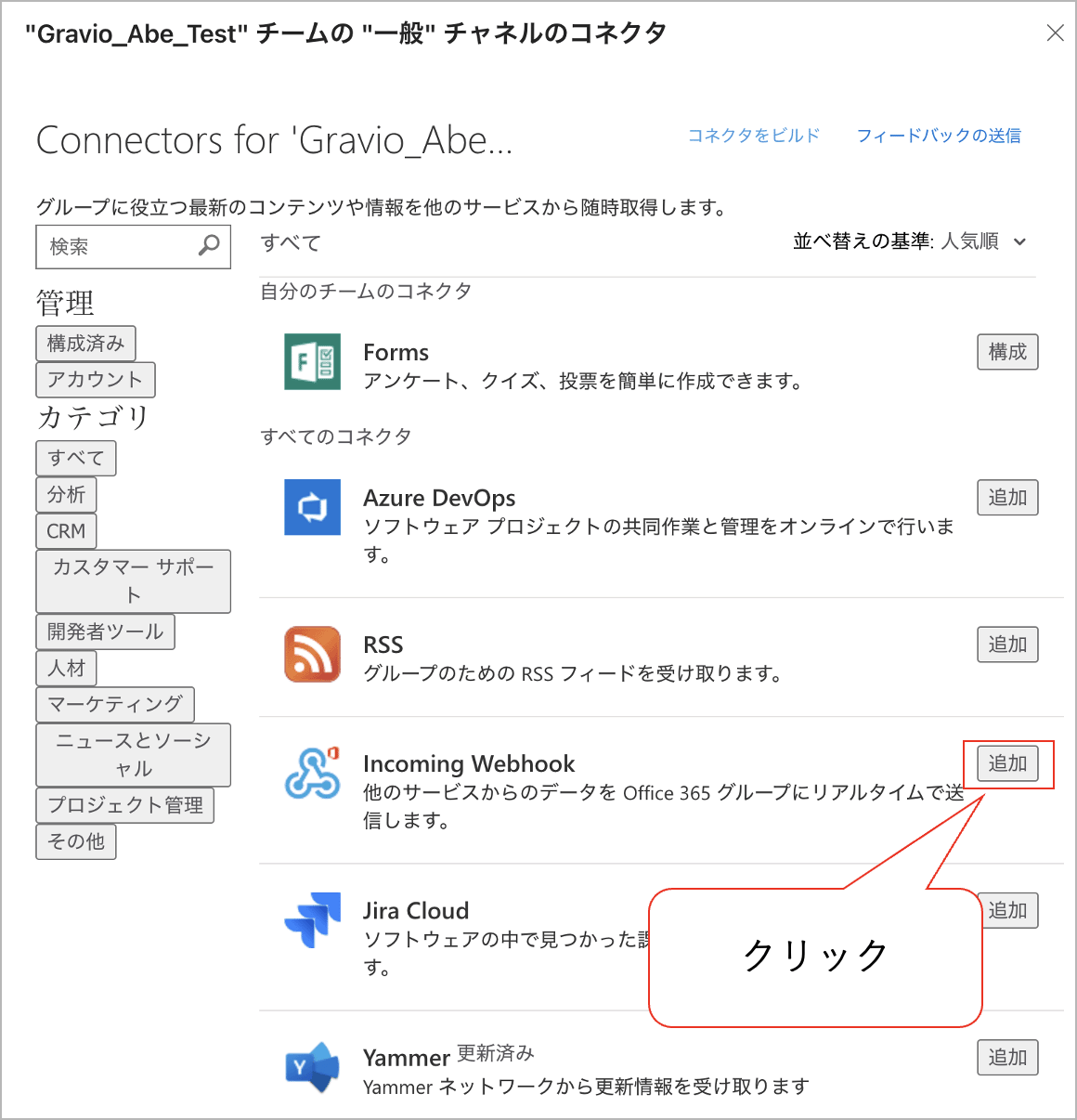Select the マーケティング category
This screenshot has width=1077, height=1120.
[x=115, y=705]
